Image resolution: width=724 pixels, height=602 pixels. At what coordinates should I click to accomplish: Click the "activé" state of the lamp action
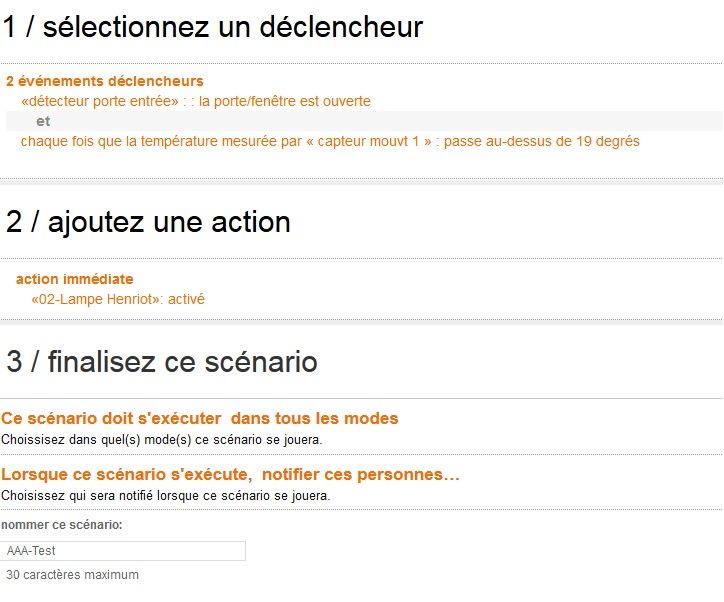[186, 298]
